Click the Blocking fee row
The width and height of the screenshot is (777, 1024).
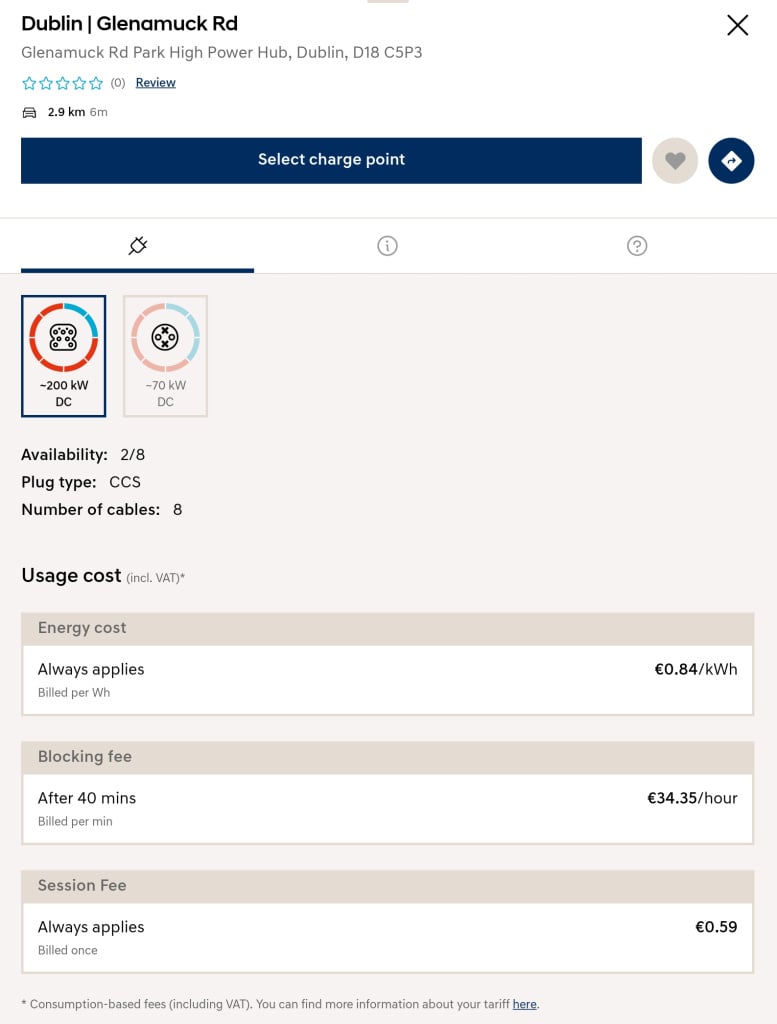click(387, 808)
